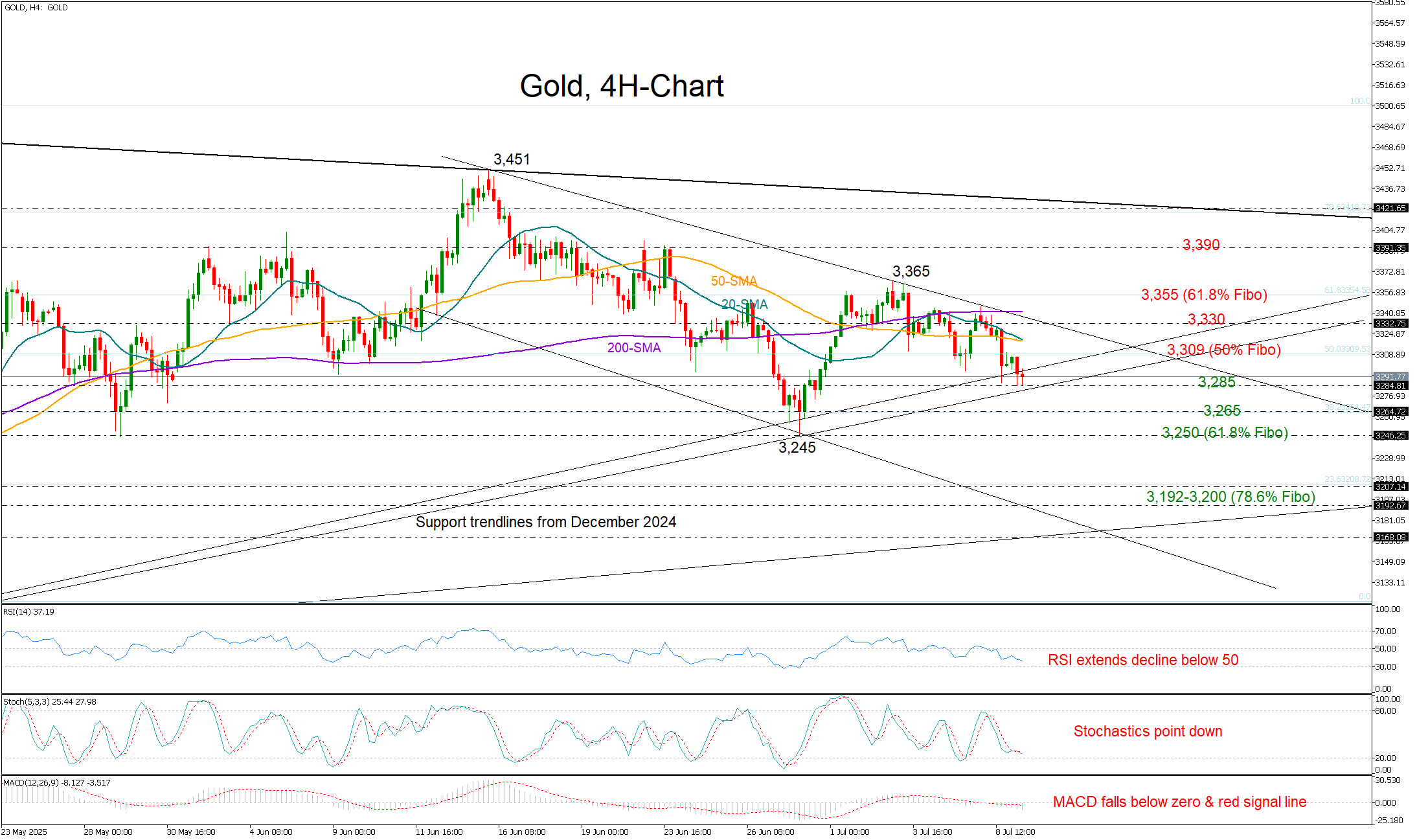Click the 3,330 resistance label
Screen dimensions: 1417x840
pyautogui.click(x=1206, y=319)
